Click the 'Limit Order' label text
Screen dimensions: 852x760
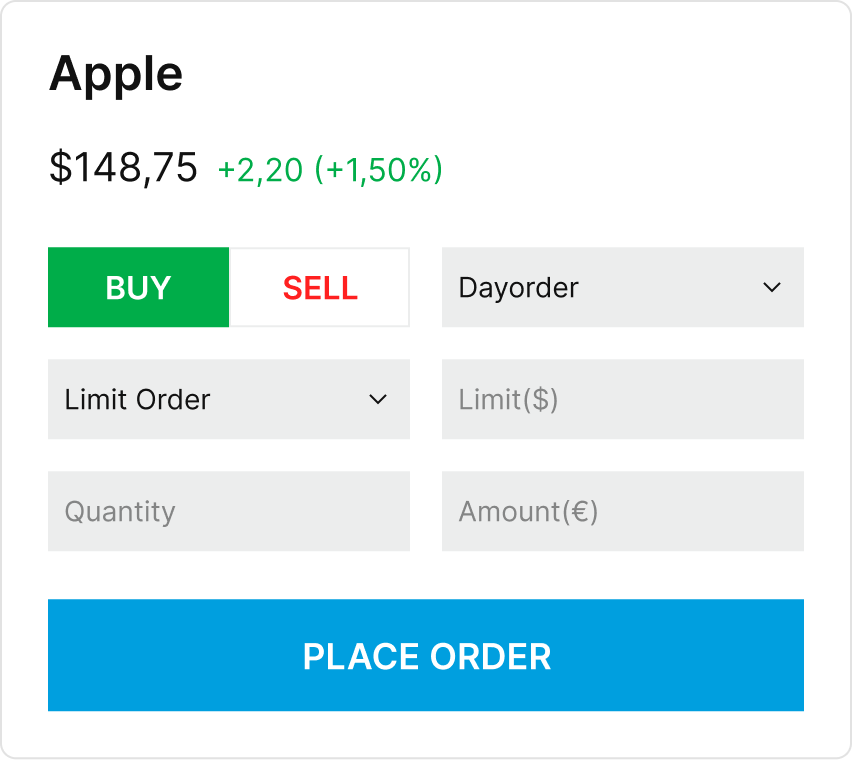coord(137,400)
